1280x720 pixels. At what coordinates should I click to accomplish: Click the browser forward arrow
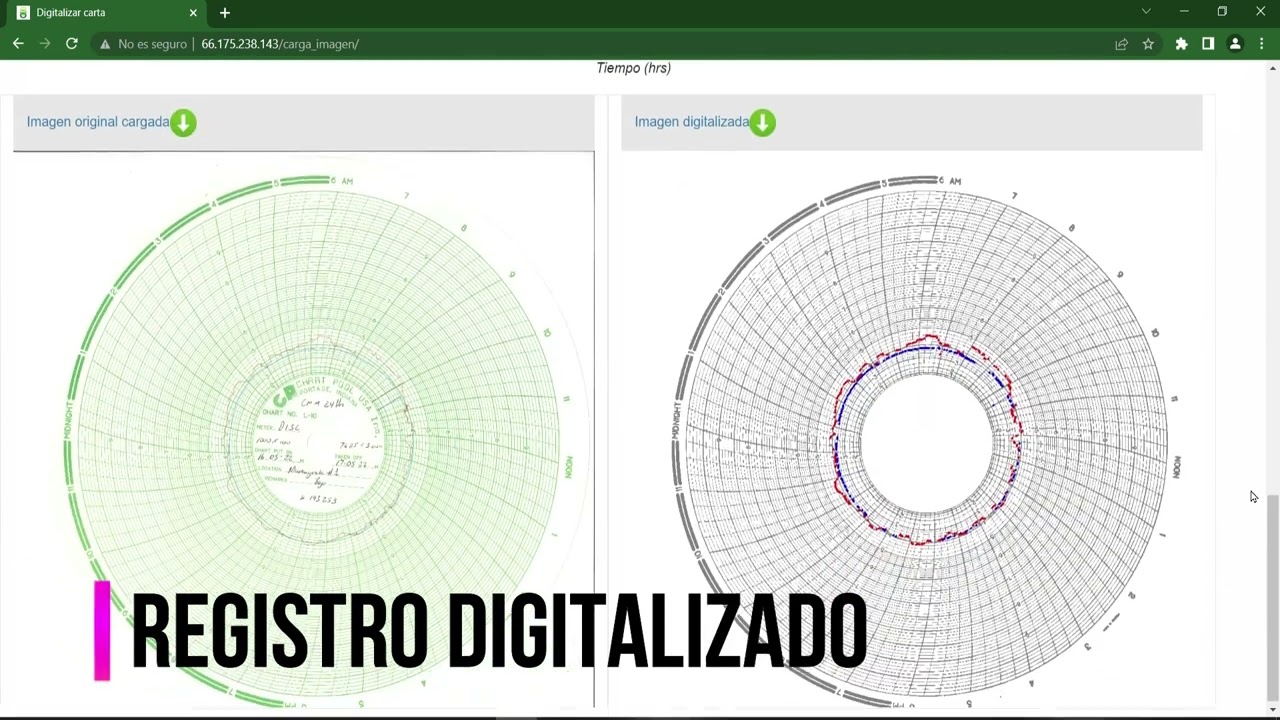[45, 44]
